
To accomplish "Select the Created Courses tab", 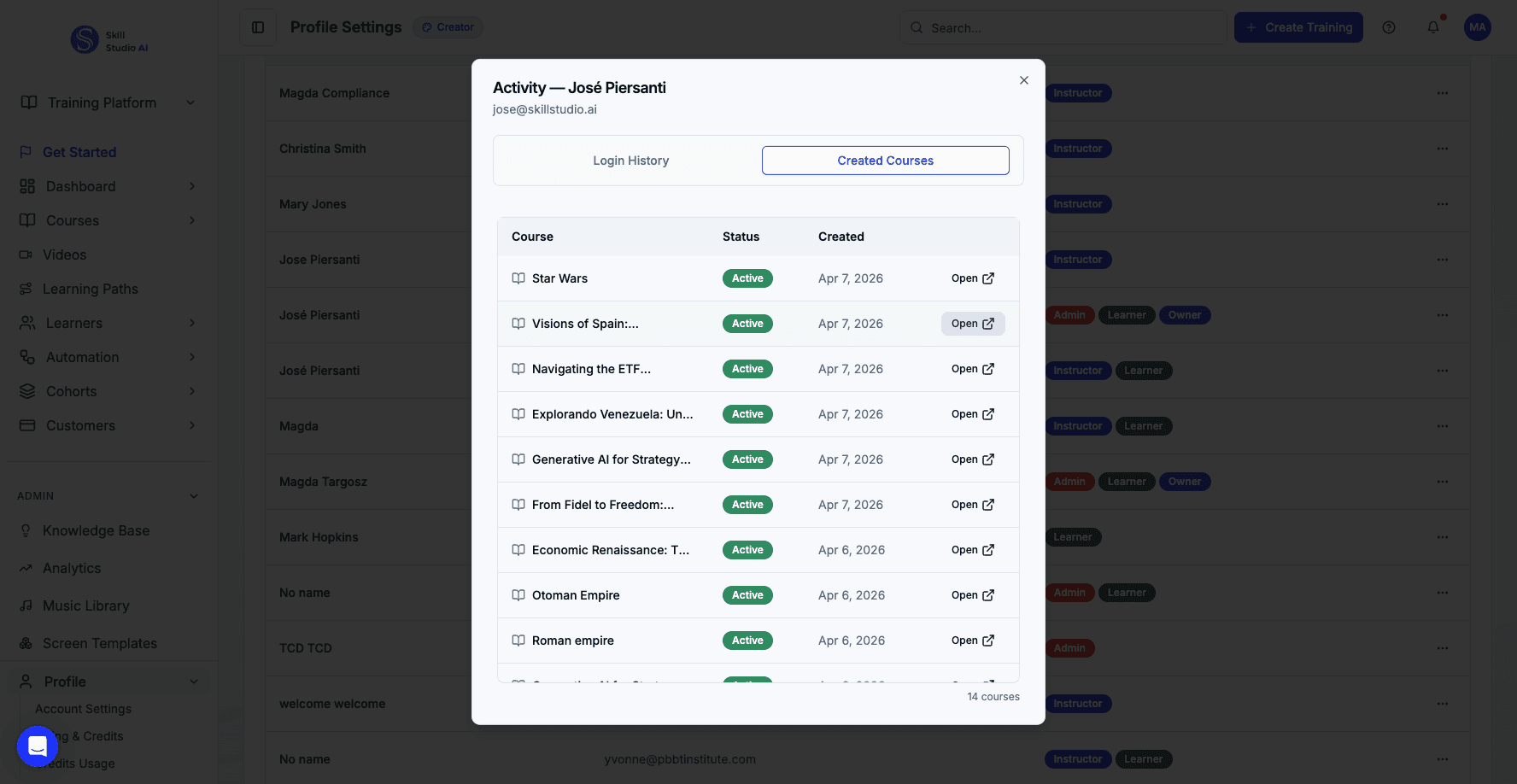I will click(x=885, y=161).
